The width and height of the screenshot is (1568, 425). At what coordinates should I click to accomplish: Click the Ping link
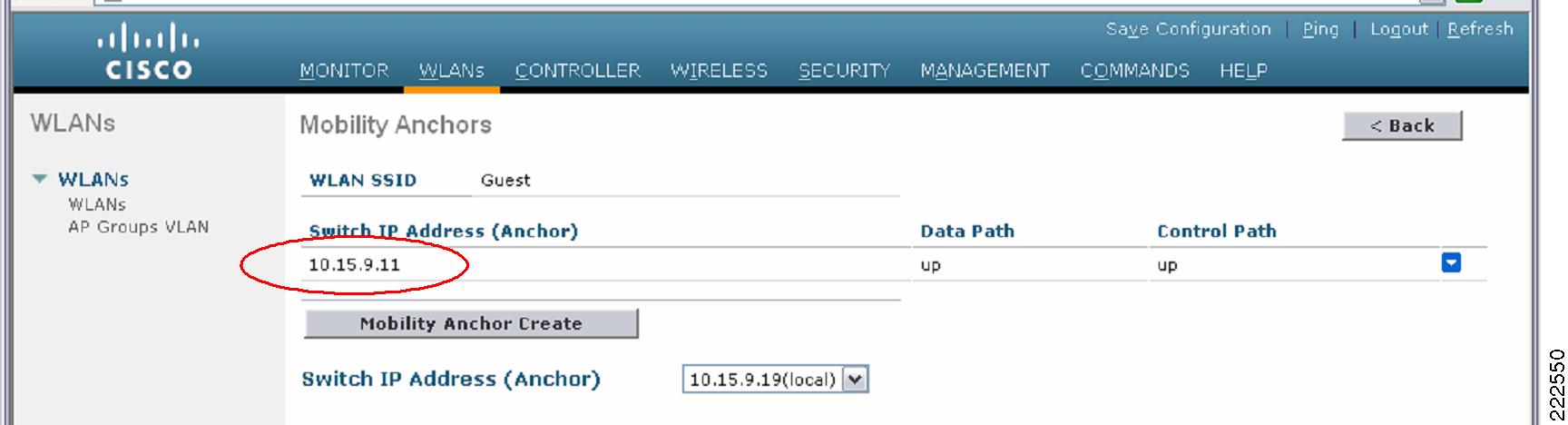point(1320,29)
